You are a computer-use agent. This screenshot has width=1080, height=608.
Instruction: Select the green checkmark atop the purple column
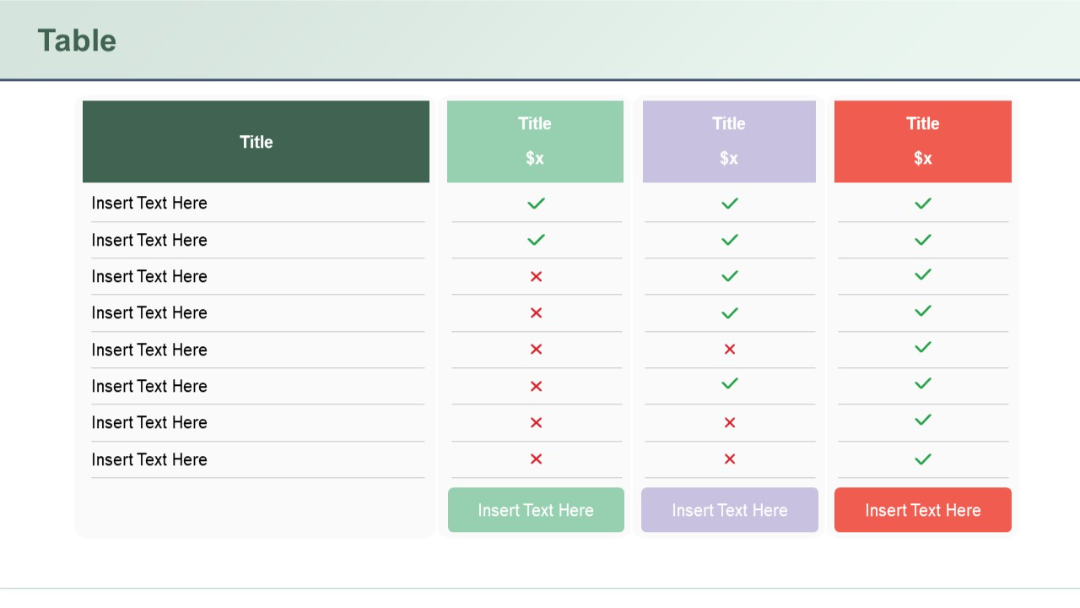729,203
